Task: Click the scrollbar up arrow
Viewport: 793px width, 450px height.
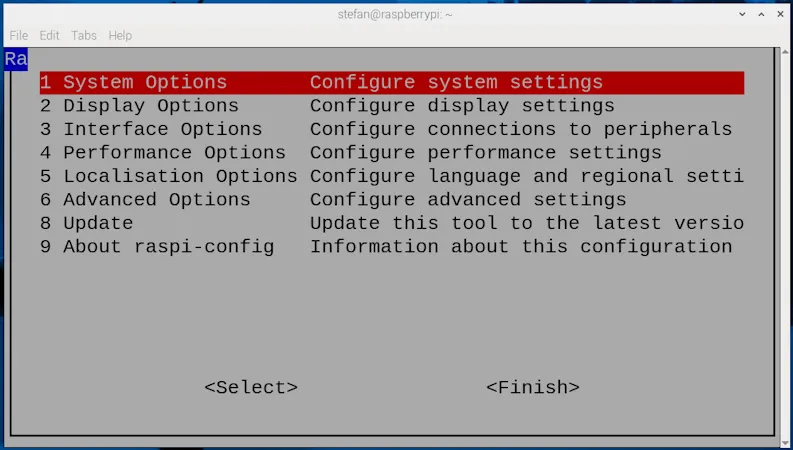Action: [x=784, y=53]
